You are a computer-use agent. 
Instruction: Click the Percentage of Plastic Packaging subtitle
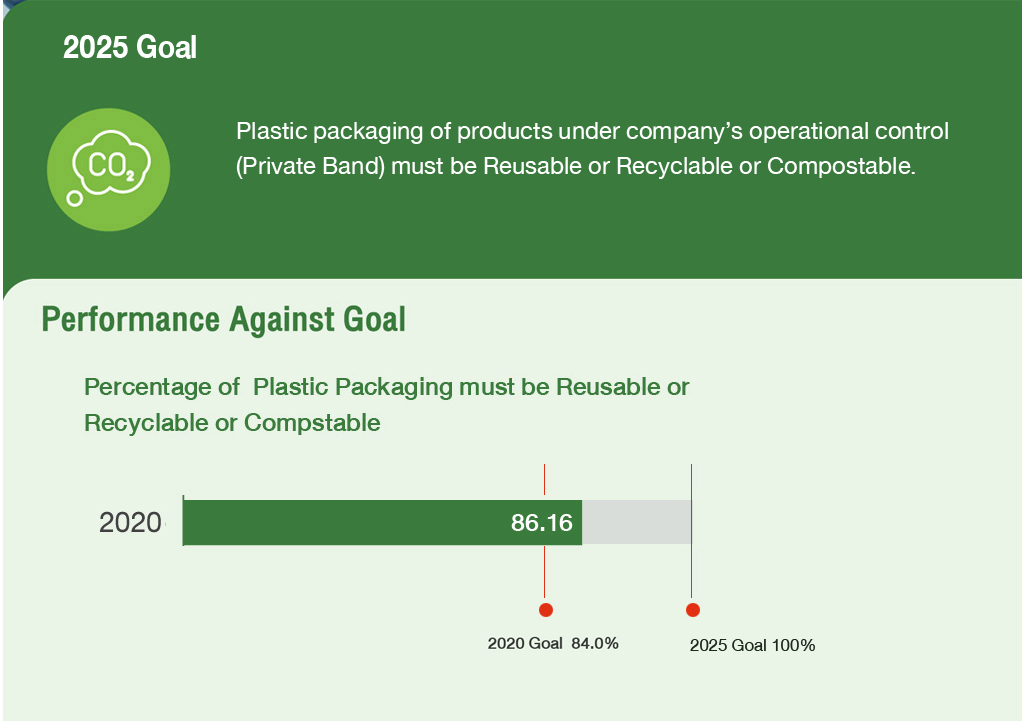(387, 387)
